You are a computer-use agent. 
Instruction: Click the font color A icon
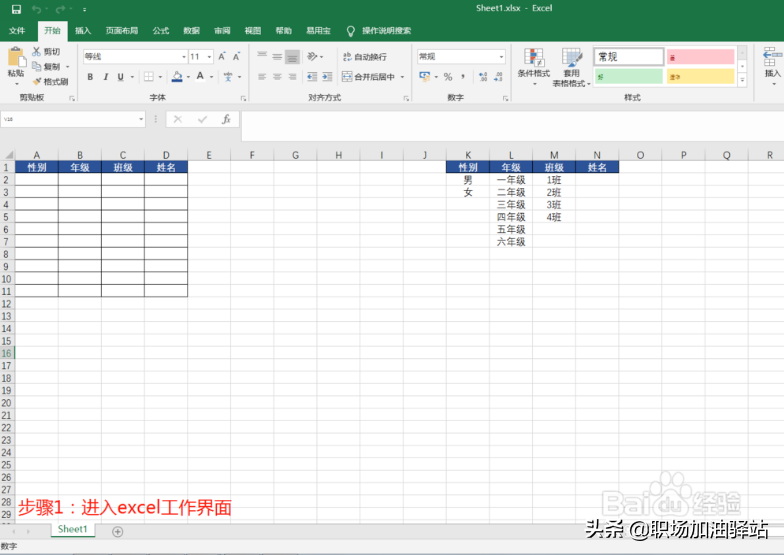pos(200,76)
